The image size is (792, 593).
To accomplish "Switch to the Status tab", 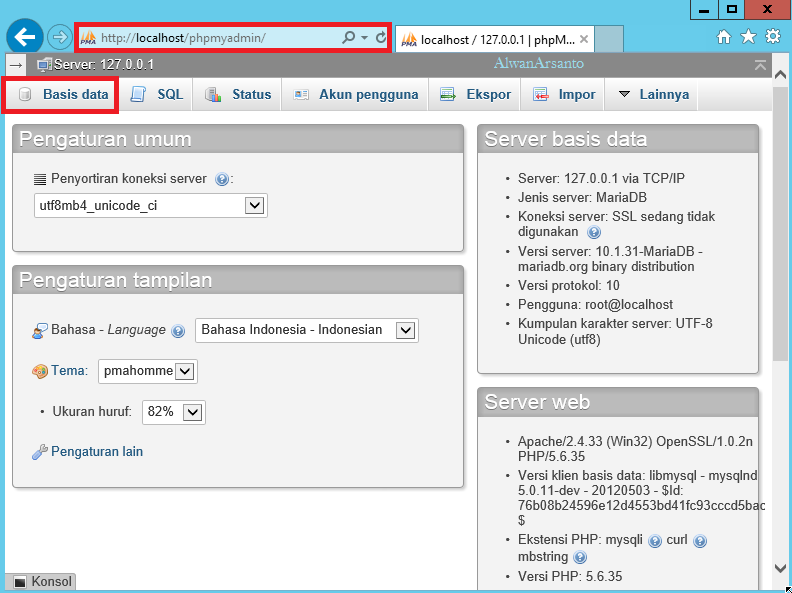I will click(238, 94).
